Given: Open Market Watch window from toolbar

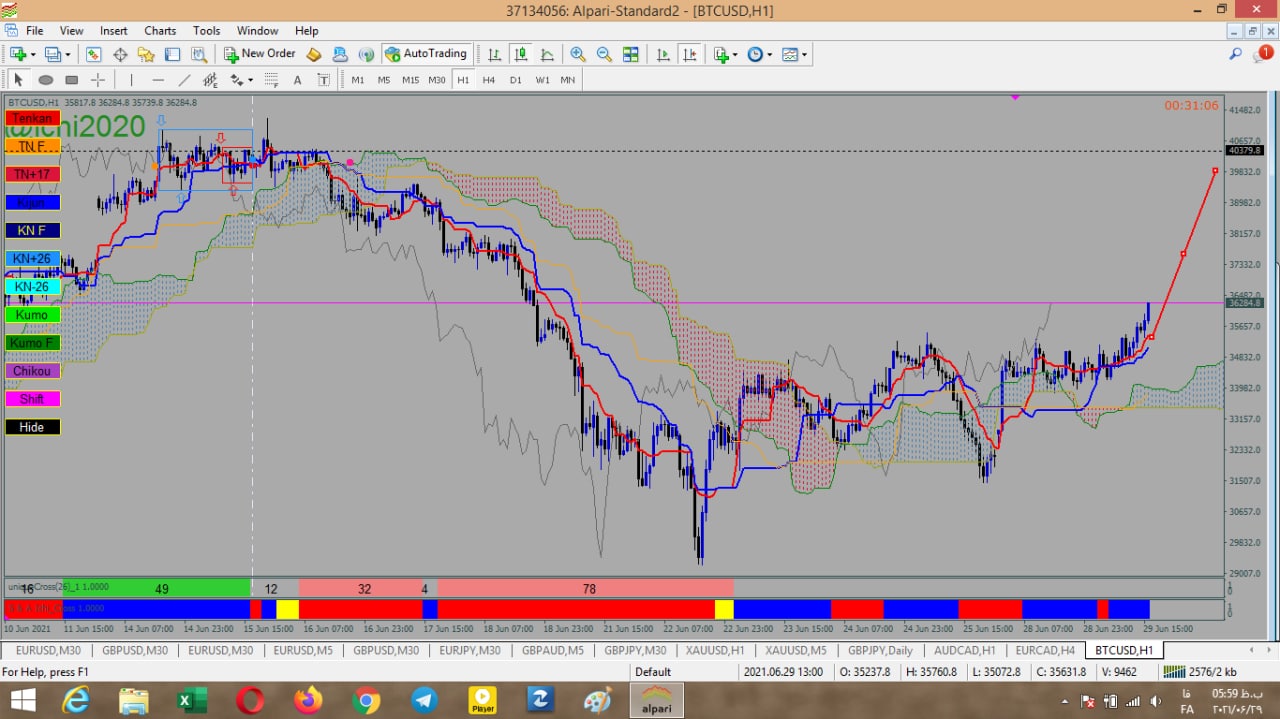Looking at the screenshot, I should pos(93,54).
